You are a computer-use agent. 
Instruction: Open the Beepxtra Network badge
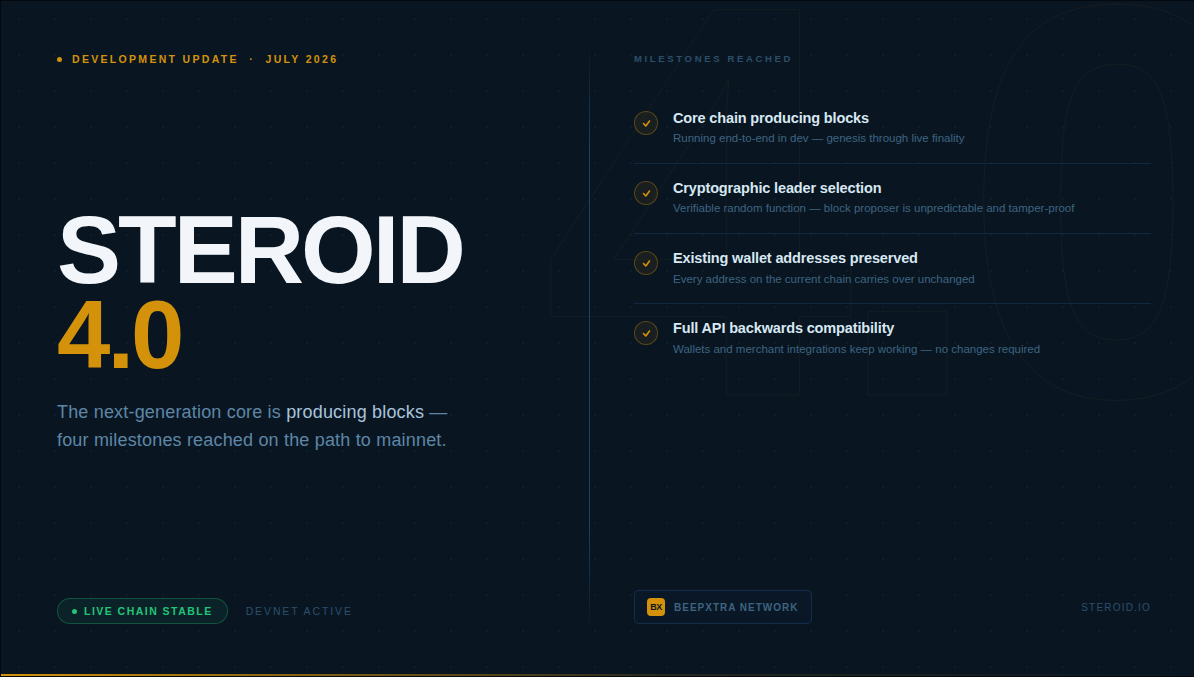(723, 607)
